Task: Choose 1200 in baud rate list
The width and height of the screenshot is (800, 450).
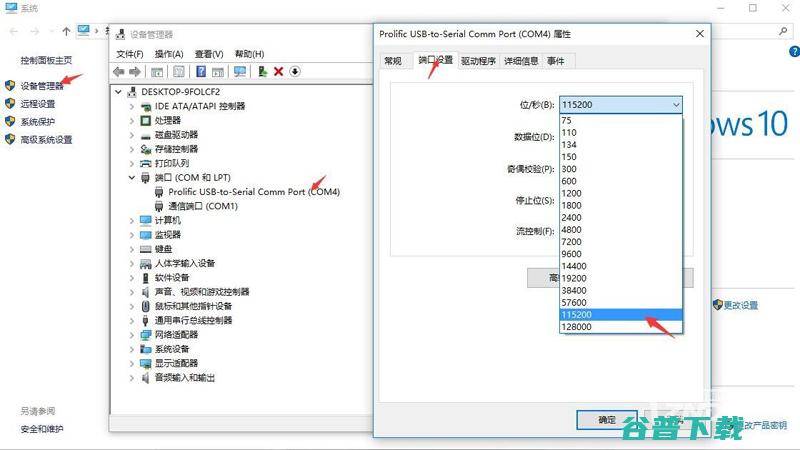Action: pos(621,193)
